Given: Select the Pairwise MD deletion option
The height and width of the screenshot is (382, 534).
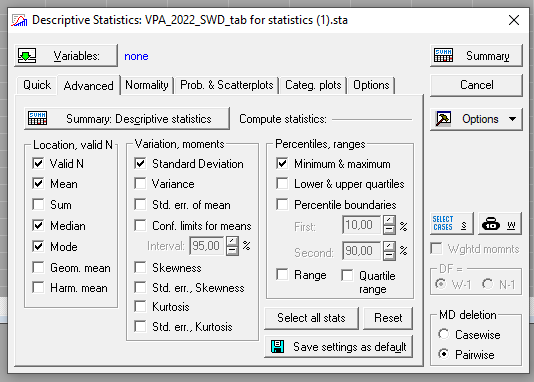Looking at the screenshot, I should pyautogui.click(x=444, y=354).
